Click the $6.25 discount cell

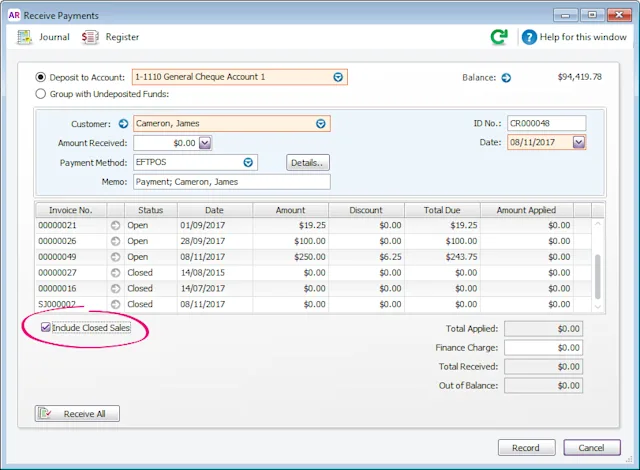(x=367, y=257)
